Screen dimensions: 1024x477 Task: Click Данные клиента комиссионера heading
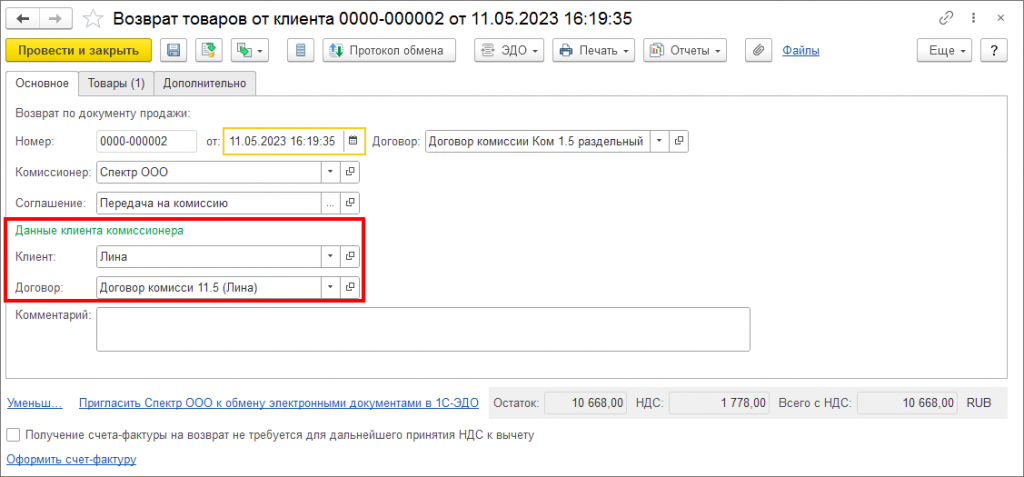point(99,230)
